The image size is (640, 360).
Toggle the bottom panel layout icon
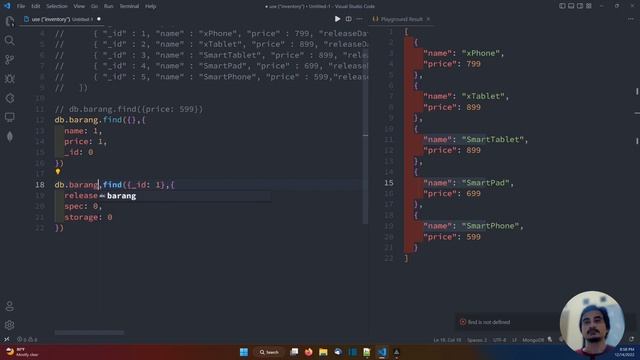click(x=571, y=6)
